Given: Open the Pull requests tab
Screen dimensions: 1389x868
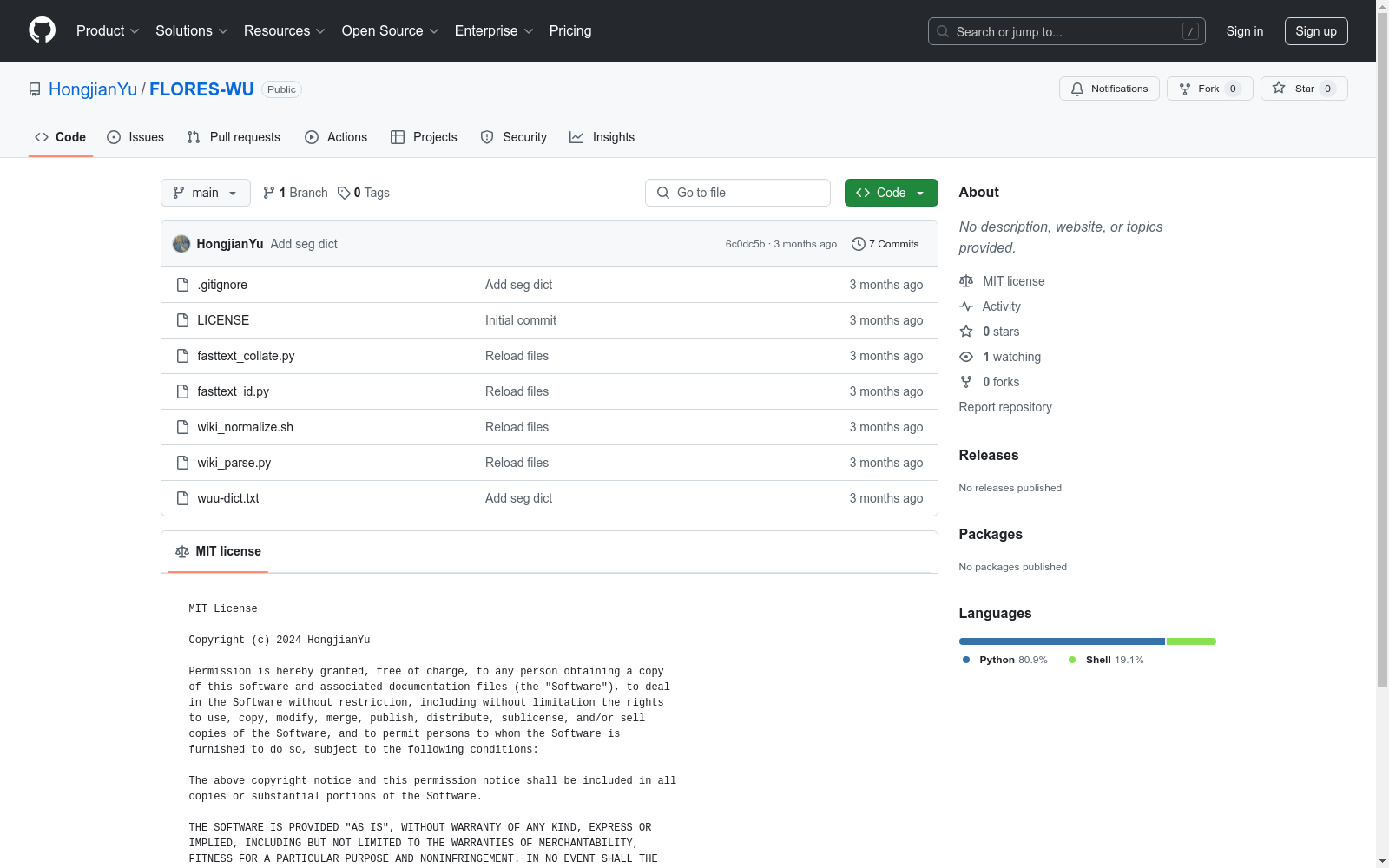Looking at the screenshot, I should coord(234,137).
